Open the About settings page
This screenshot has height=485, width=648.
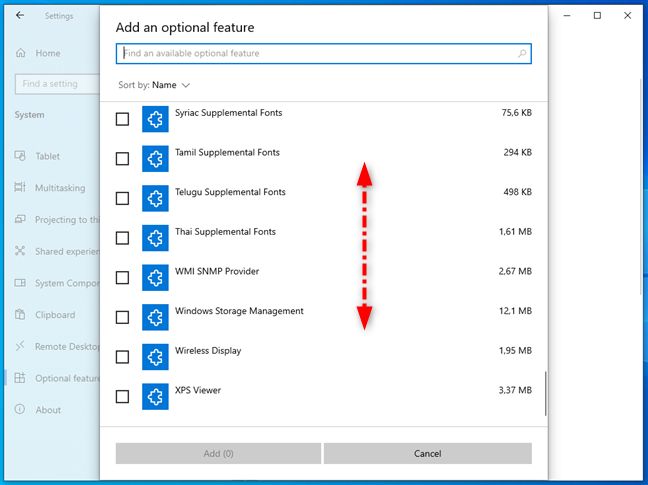point(48,410)
